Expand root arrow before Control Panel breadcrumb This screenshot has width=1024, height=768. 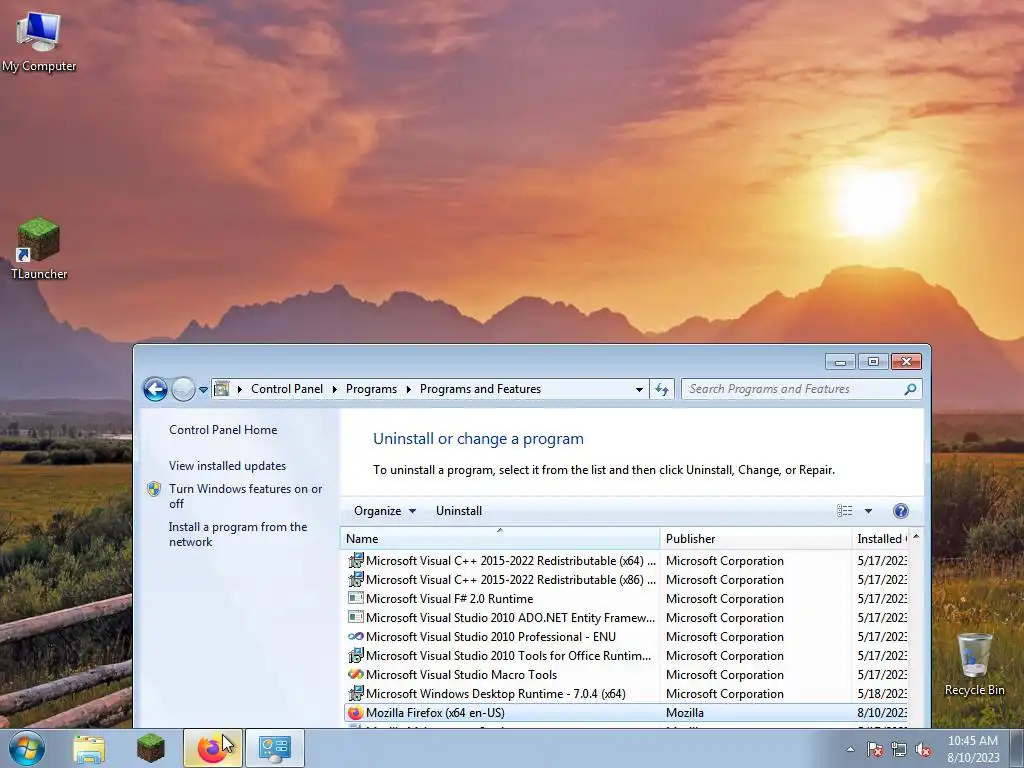(x=240, y=389)
